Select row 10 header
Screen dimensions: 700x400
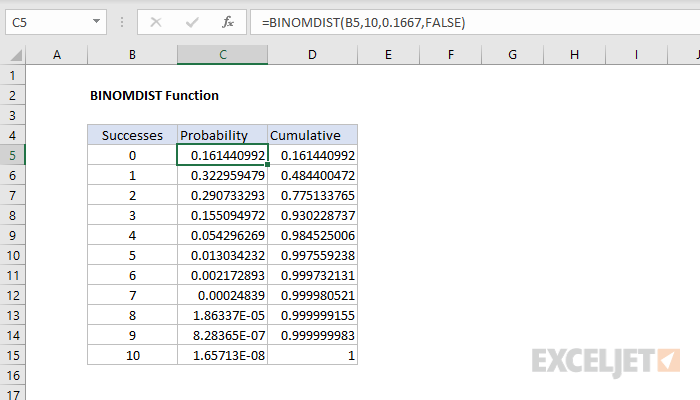coord(12,255)
